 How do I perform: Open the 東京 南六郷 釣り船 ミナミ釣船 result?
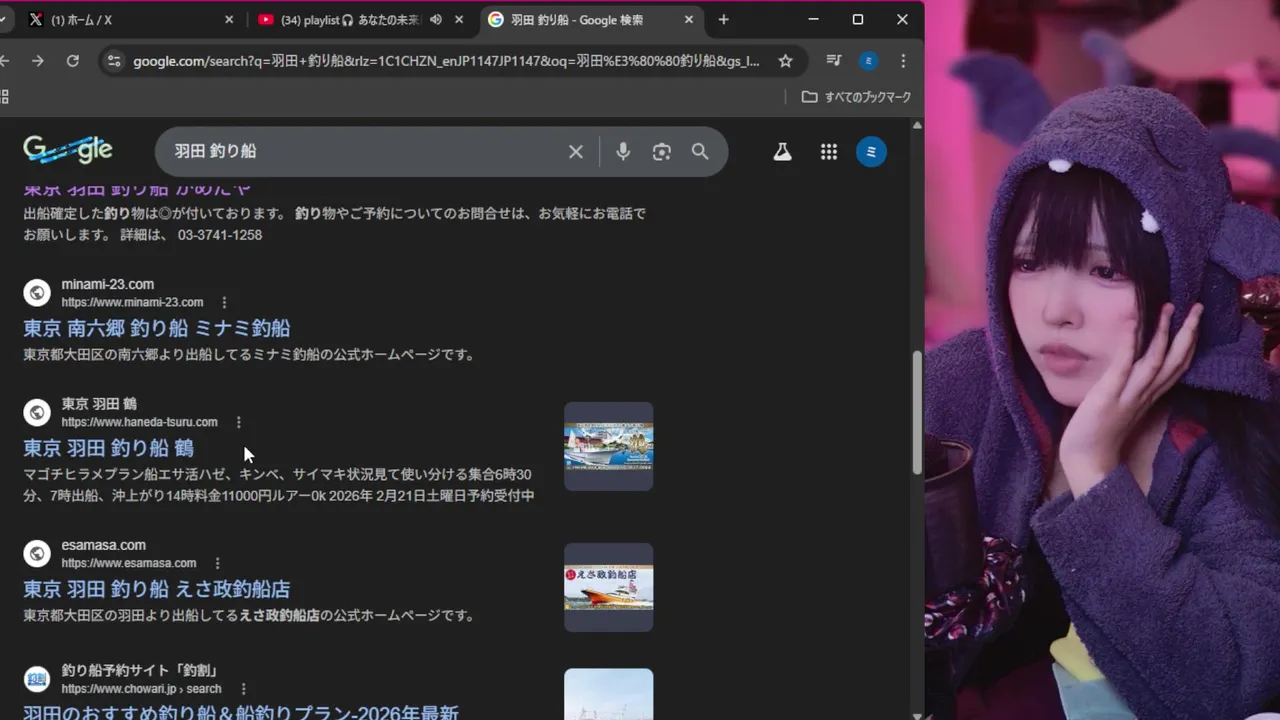pos(157,328)
